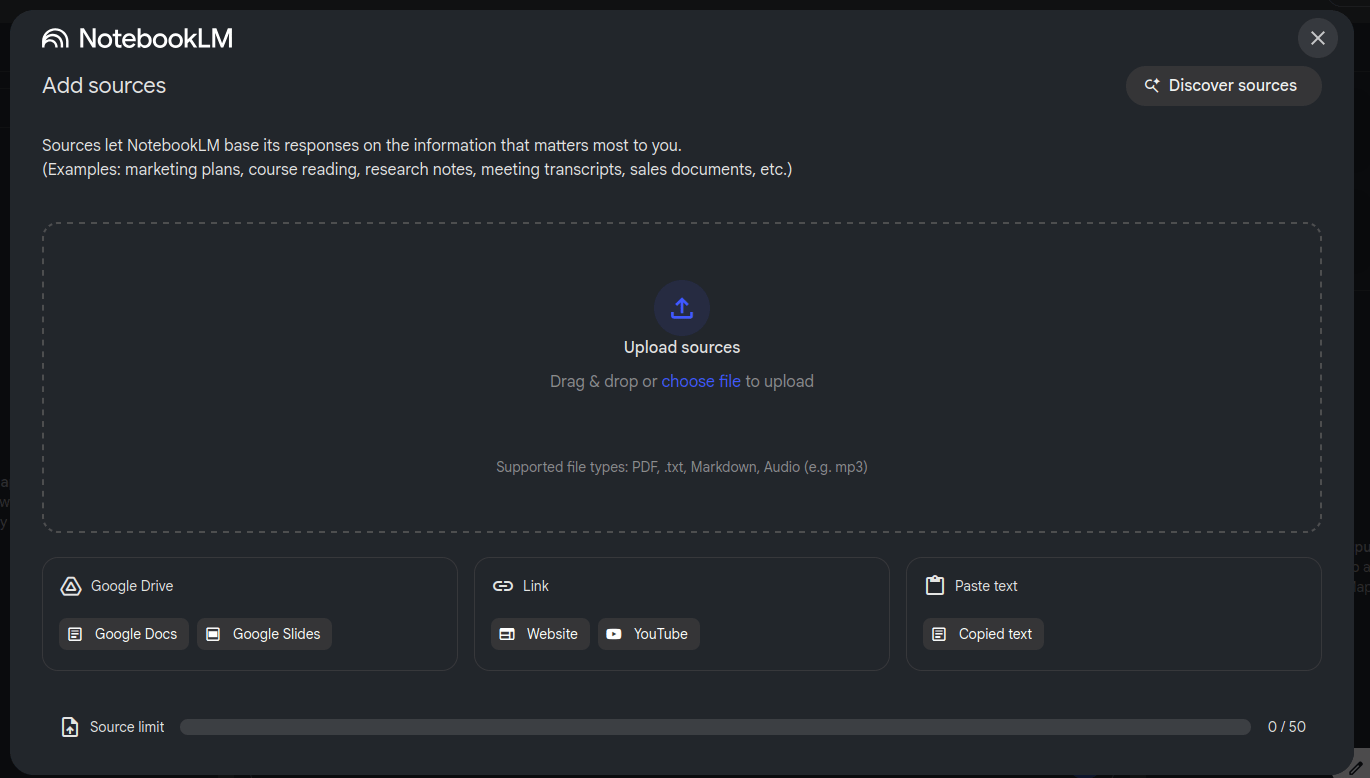This screenshot has height=778, width=1370.
Task: Click the Source limit label
Action: 127,727
